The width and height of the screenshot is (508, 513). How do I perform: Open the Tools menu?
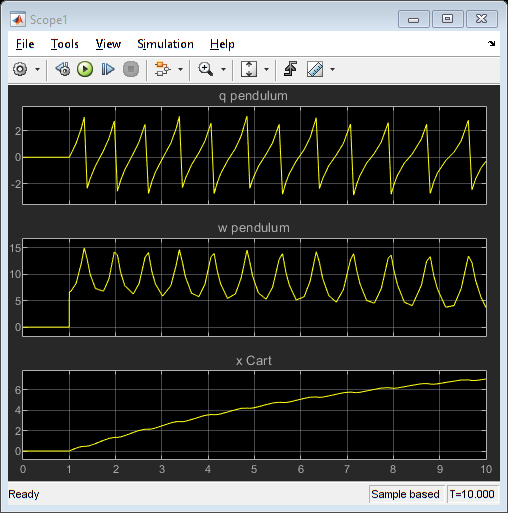65,44
